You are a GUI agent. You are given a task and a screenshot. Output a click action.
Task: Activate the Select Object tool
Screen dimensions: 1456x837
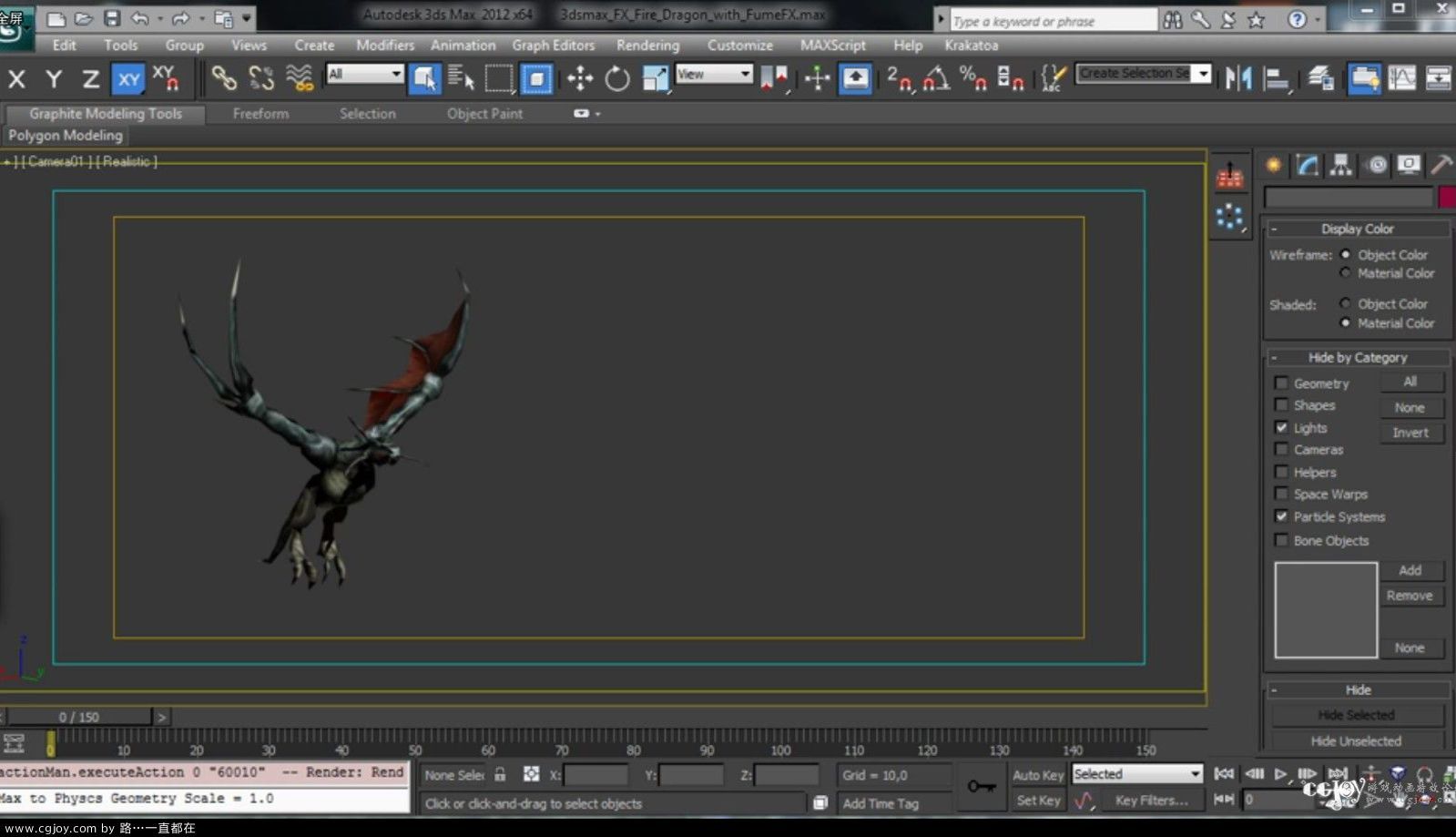(424, 79)
